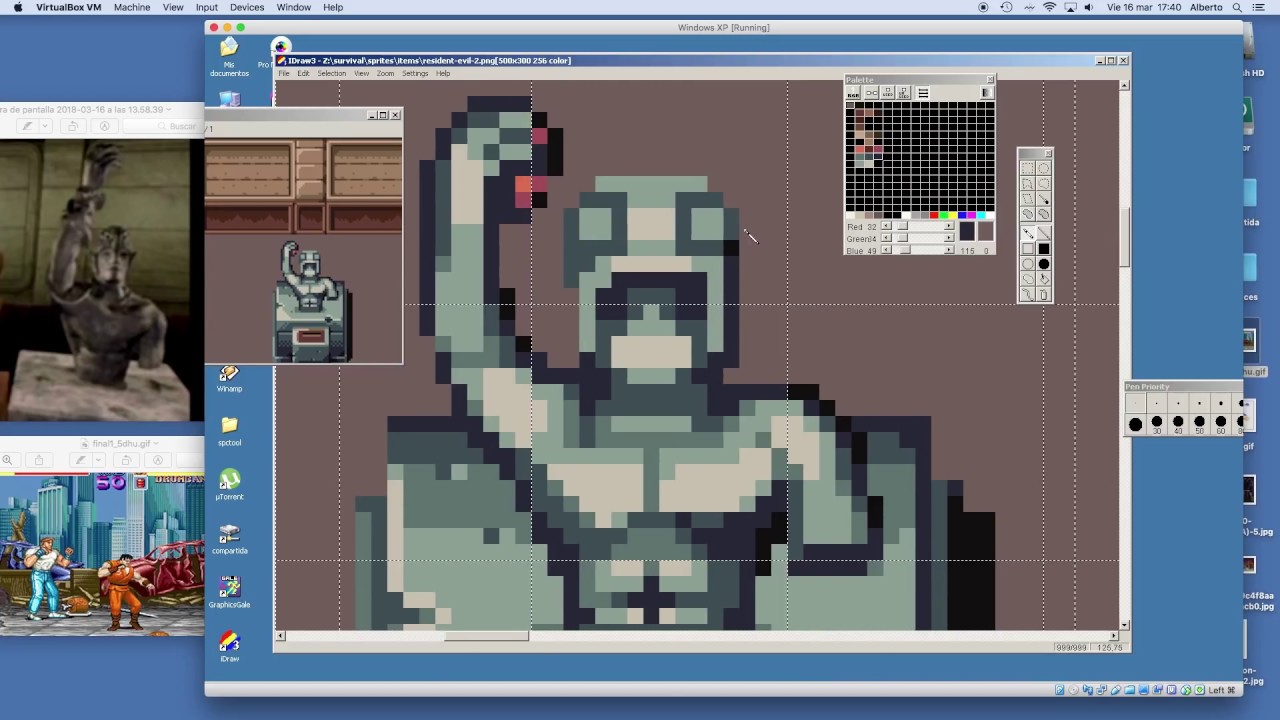
Task: Select the elliptical selection tool in tool panel
Action: pos(1043,168)
